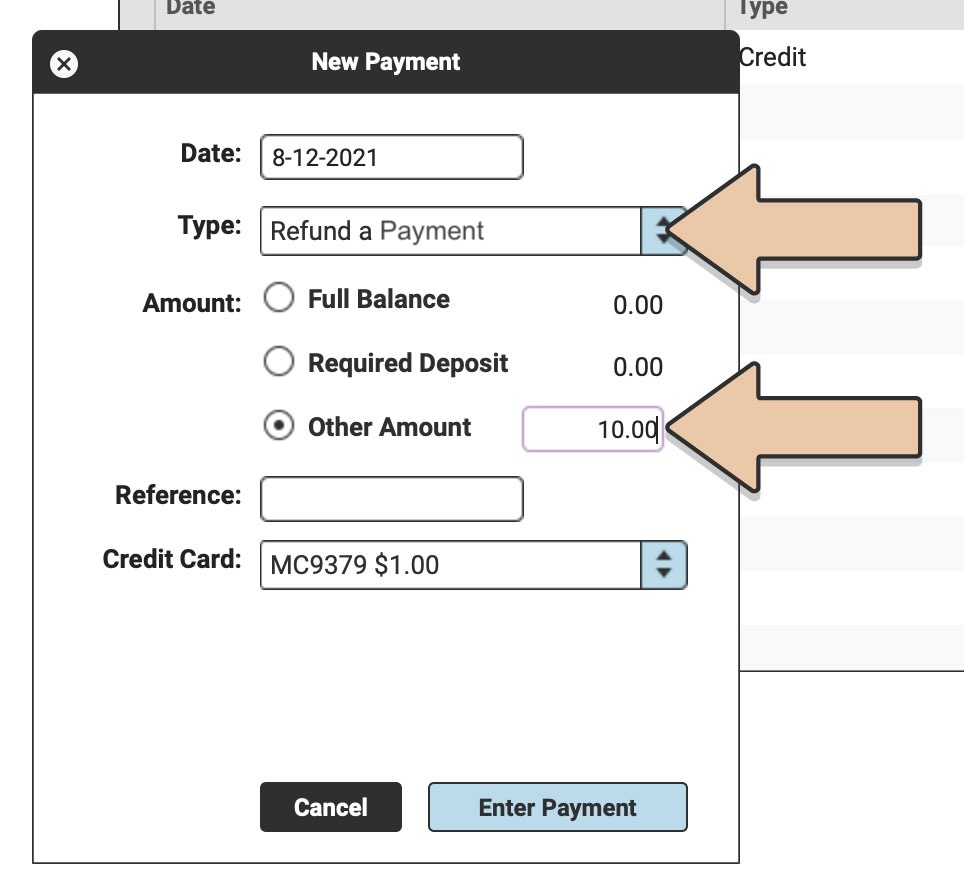Select the Other Amount radio button
This screenshot has height=888, width=964.
pos(278,427)
